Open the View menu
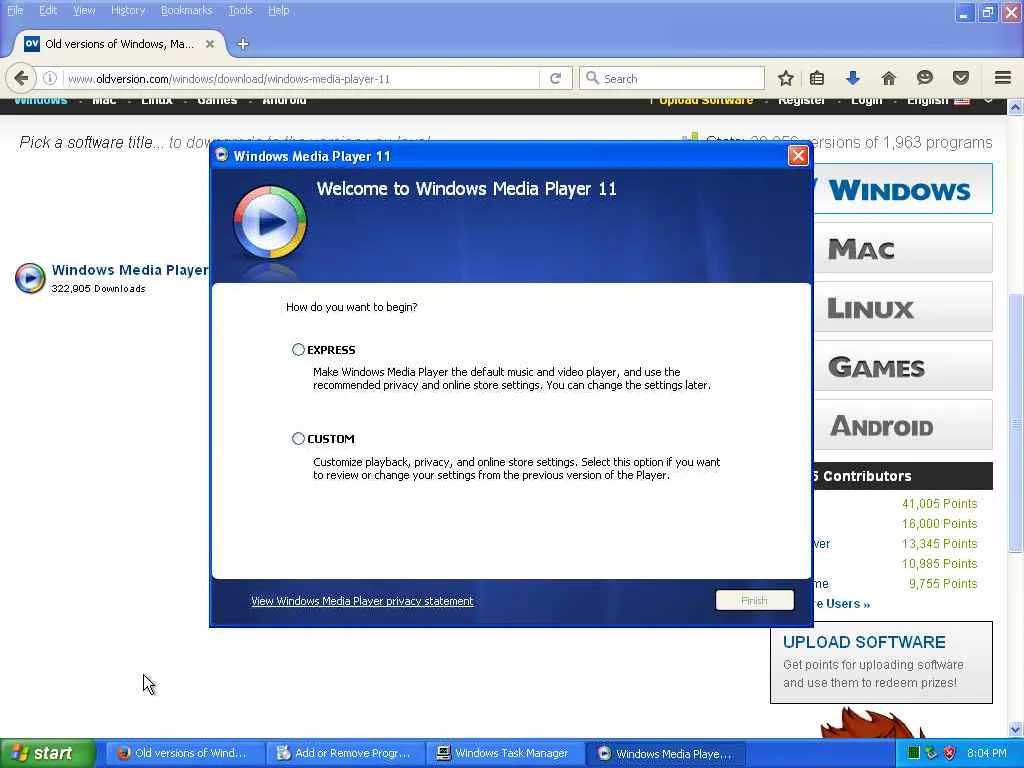The height and width of the screenshot is (768, 1024). pyautogui.click(x=84, y=10)
